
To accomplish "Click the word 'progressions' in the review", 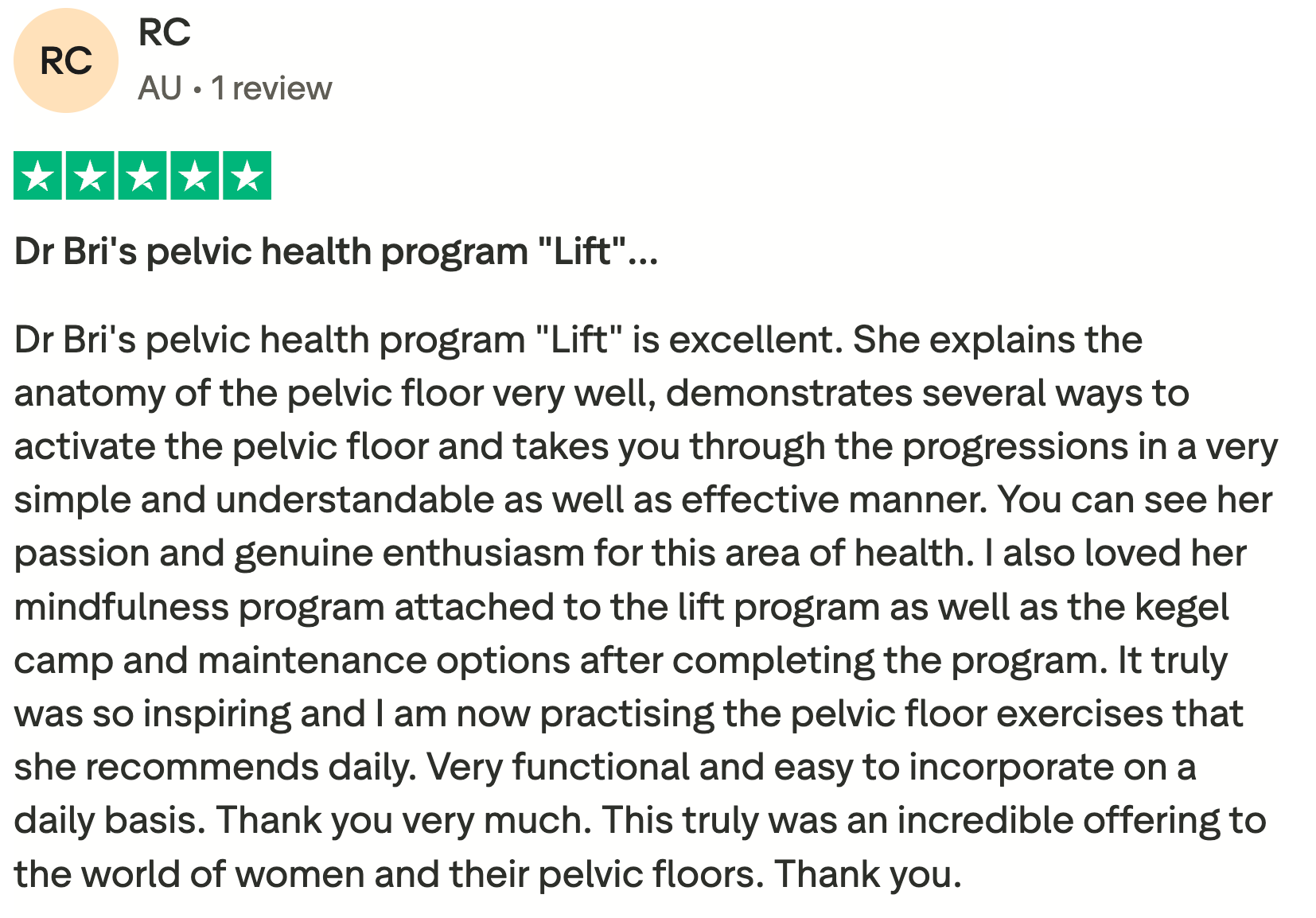I will pyautogui.click(x=1015, y=447).
